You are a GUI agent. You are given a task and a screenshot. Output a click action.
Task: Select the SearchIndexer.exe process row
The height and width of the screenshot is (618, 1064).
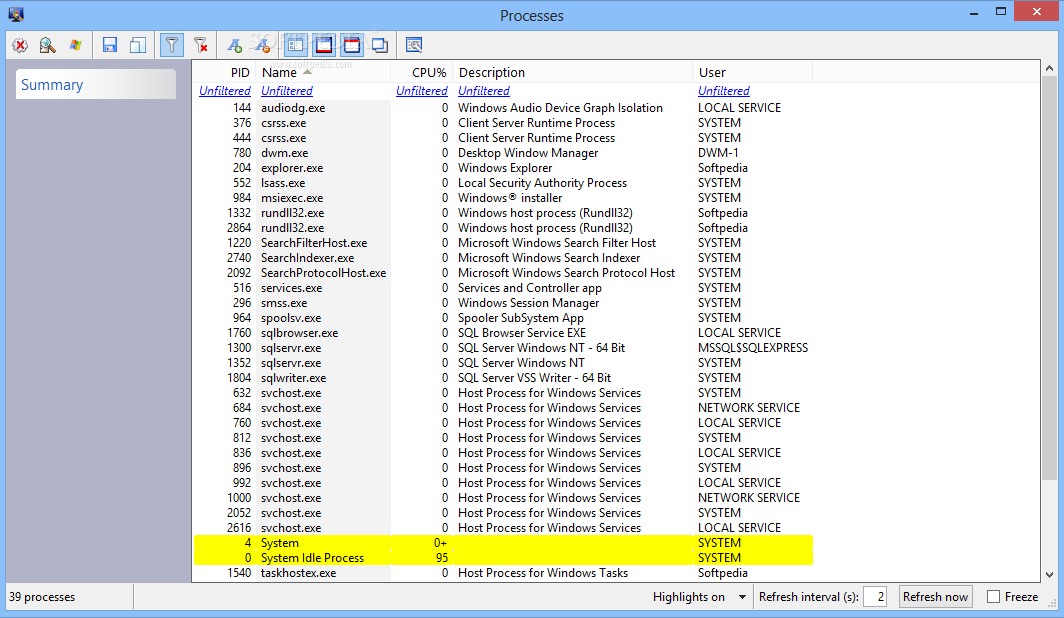503,258
